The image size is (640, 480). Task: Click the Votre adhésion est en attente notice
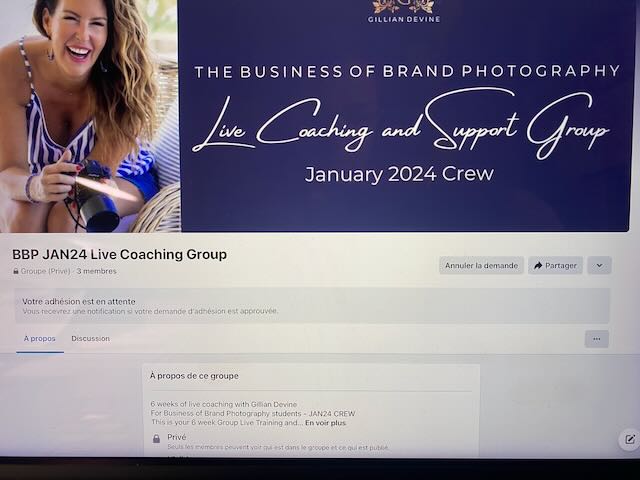(x=313, y=306)
